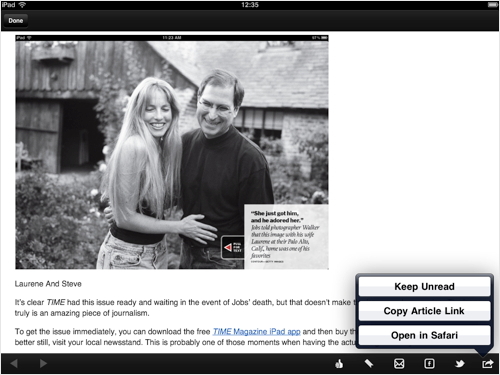Email the article using envelope icon
This screenshot has height=375, width=500.
(x=399, y=364)
